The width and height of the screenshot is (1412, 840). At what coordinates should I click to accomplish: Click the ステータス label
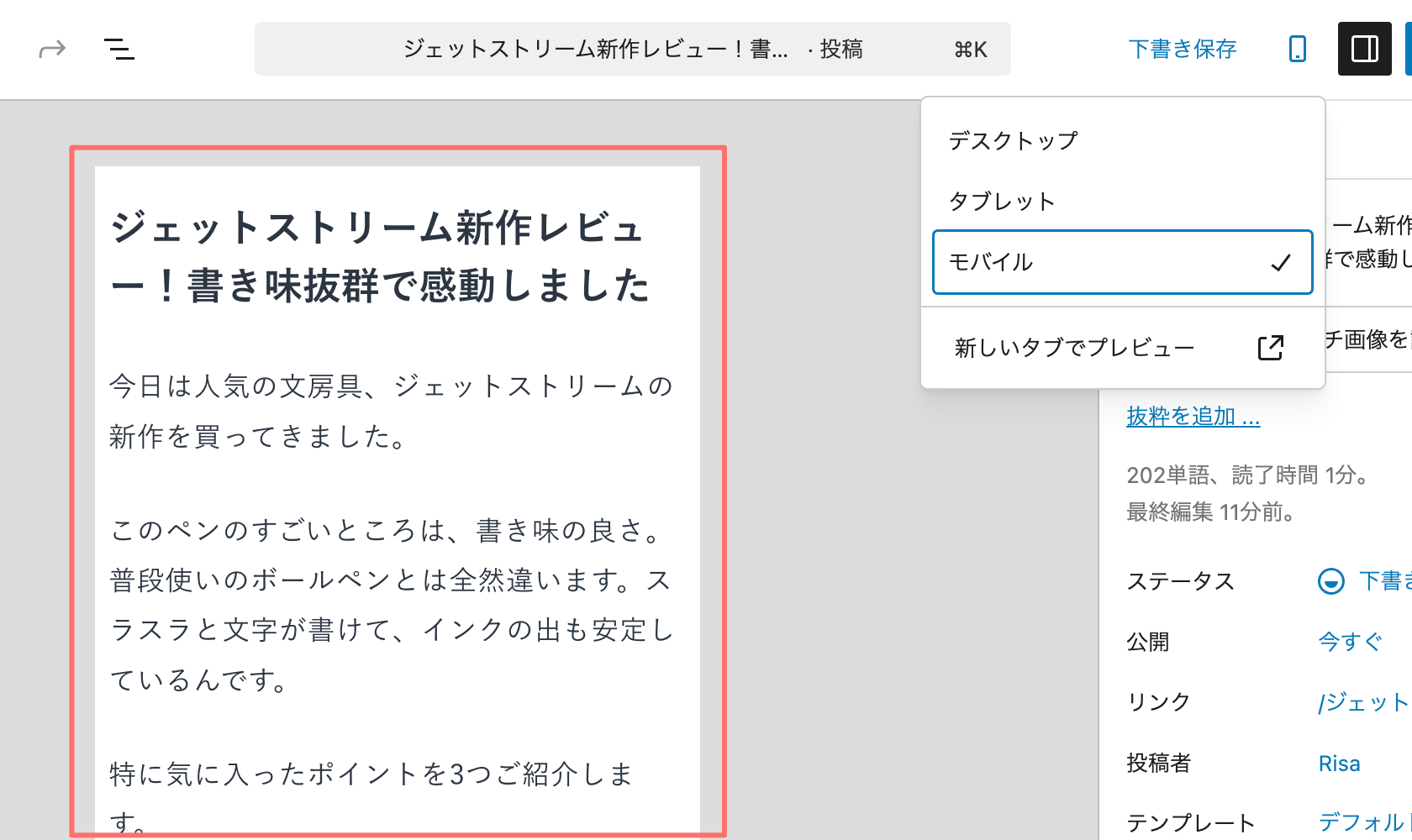point(1181,581)
